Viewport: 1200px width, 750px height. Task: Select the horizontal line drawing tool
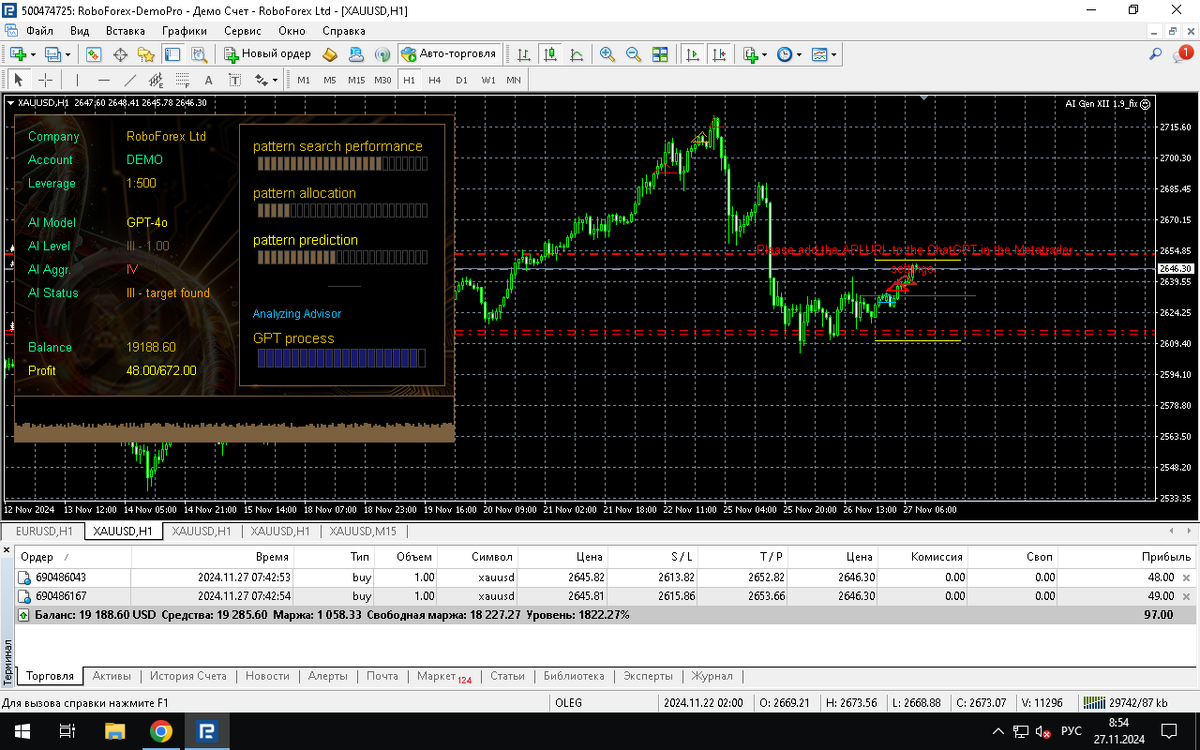click(104, 80)
